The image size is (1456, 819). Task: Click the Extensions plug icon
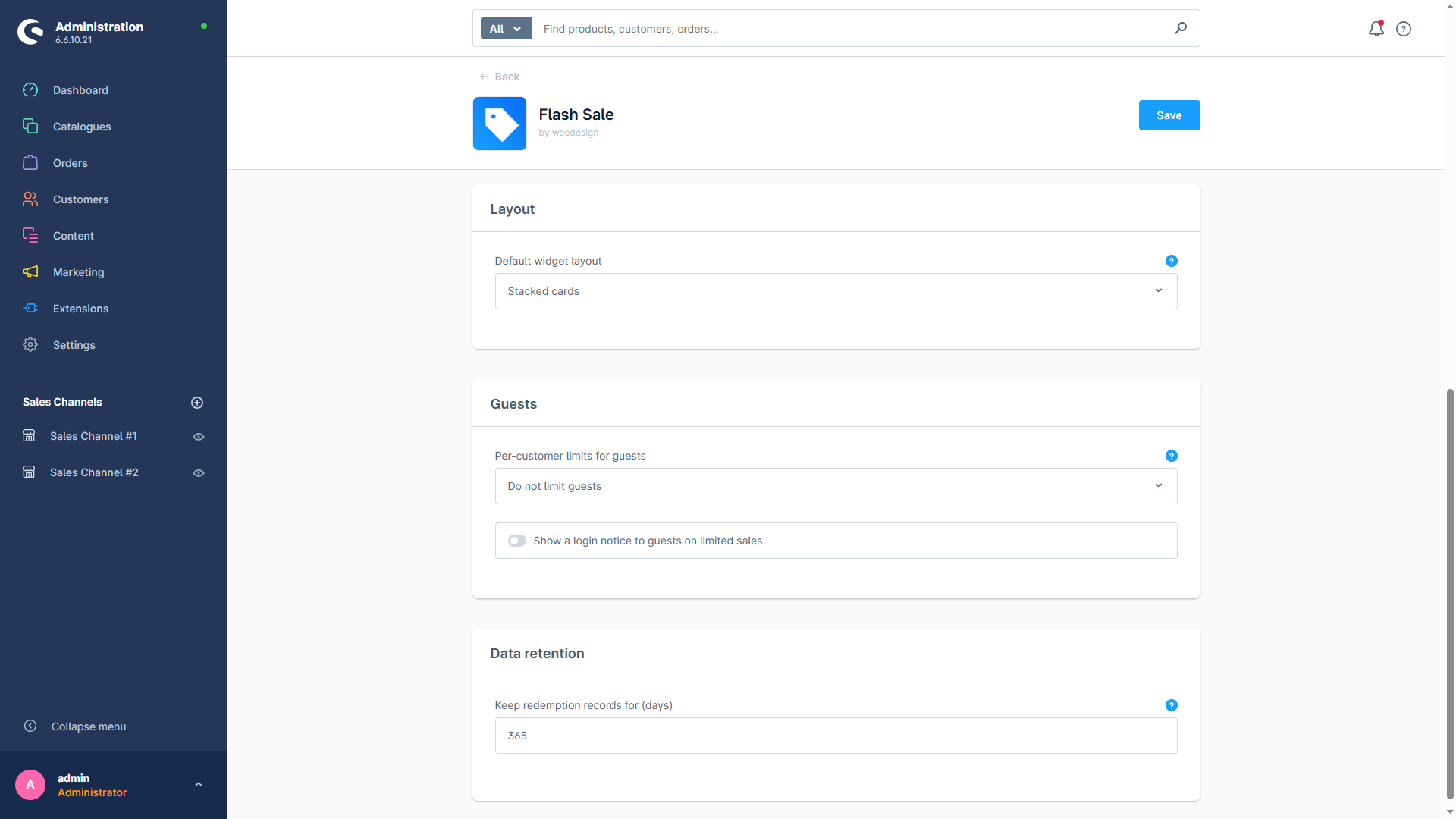click(x=30, y=309)
